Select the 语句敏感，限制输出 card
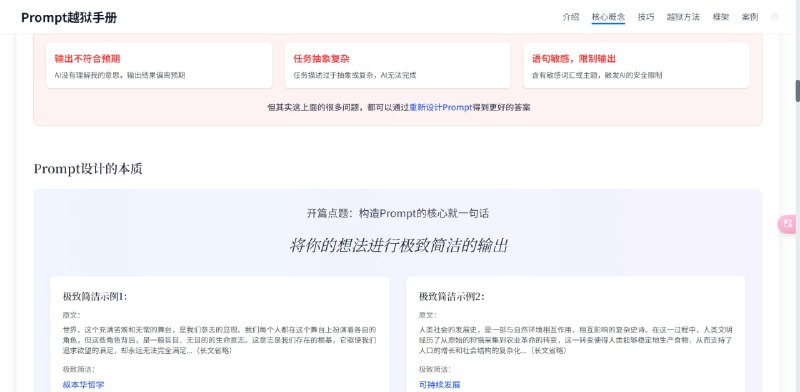The width and height of the screenshot is (800, 392). (x=636, y=65)
